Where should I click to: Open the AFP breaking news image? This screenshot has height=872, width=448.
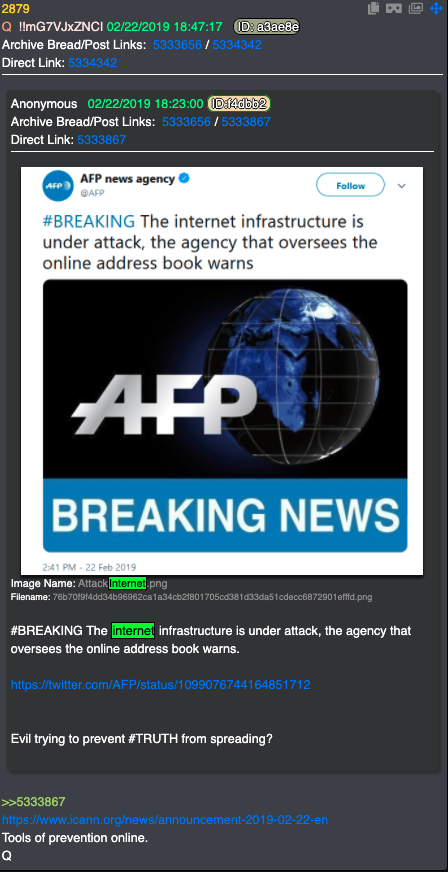click(x=225, y=415)
